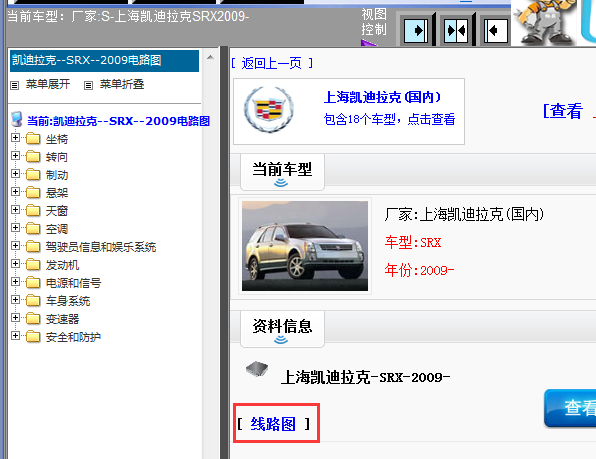Expand the 变速器 tree node
The image size is (596, 459).
click(15, 317)
